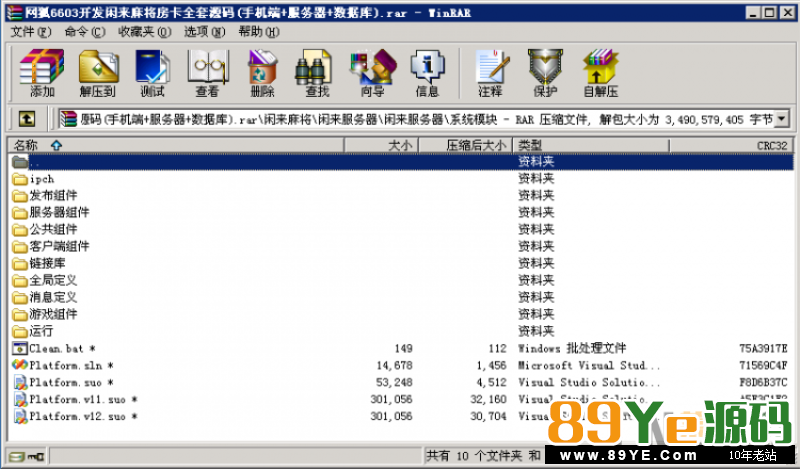Image resolution: width=800 pixels, height=469 pixels.
Task: Click the 解压到 (Extract To) icon
Action: [x=98, y=73]
